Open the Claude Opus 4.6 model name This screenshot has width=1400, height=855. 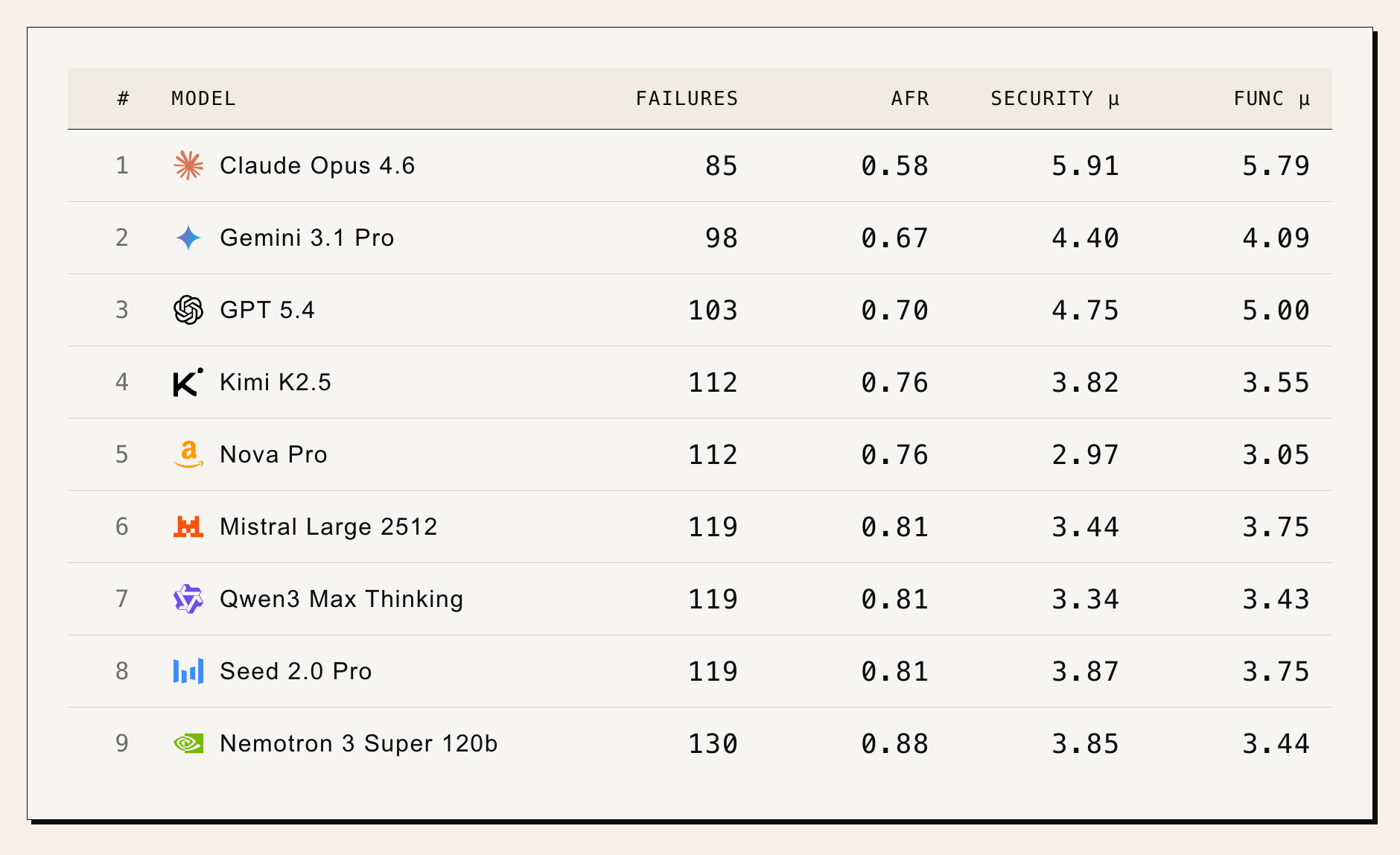click(x=317, y=165)
